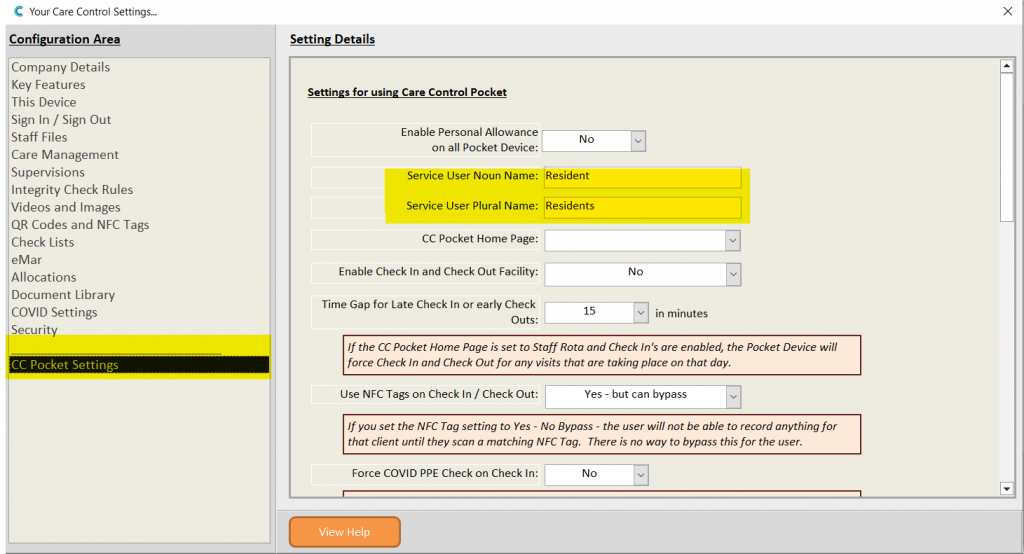
Task: Click the scrollbar up arrow
Action: pos(1006,66)
